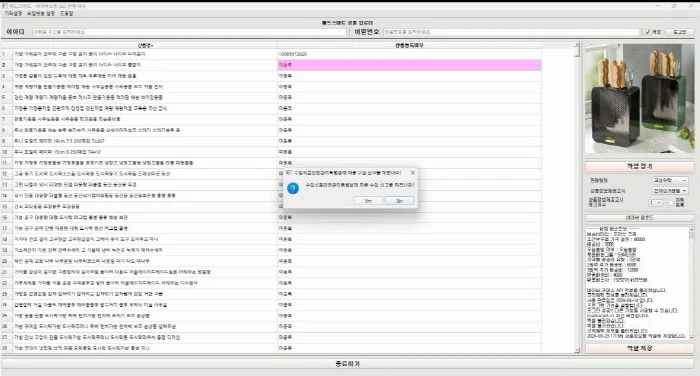Image resolution: width=700 pixels, height=376 pixels.
Task: Open the 재고개수 dropdown showing 1
Action: (656, 203)
